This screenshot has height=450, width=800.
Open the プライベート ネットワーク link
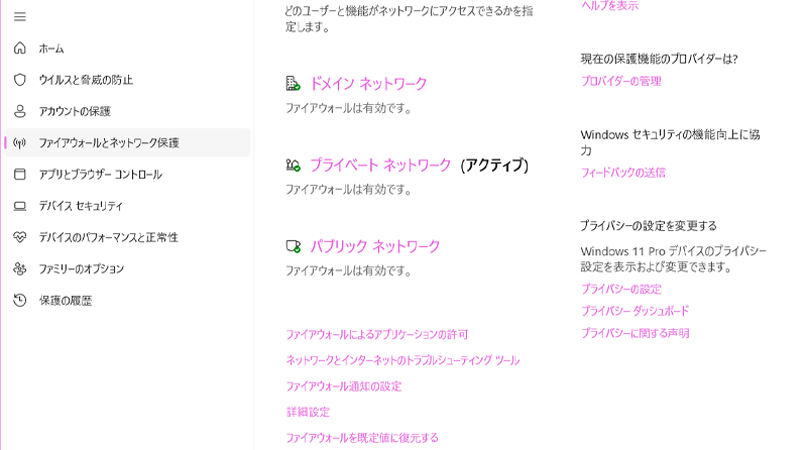(381, 165)
